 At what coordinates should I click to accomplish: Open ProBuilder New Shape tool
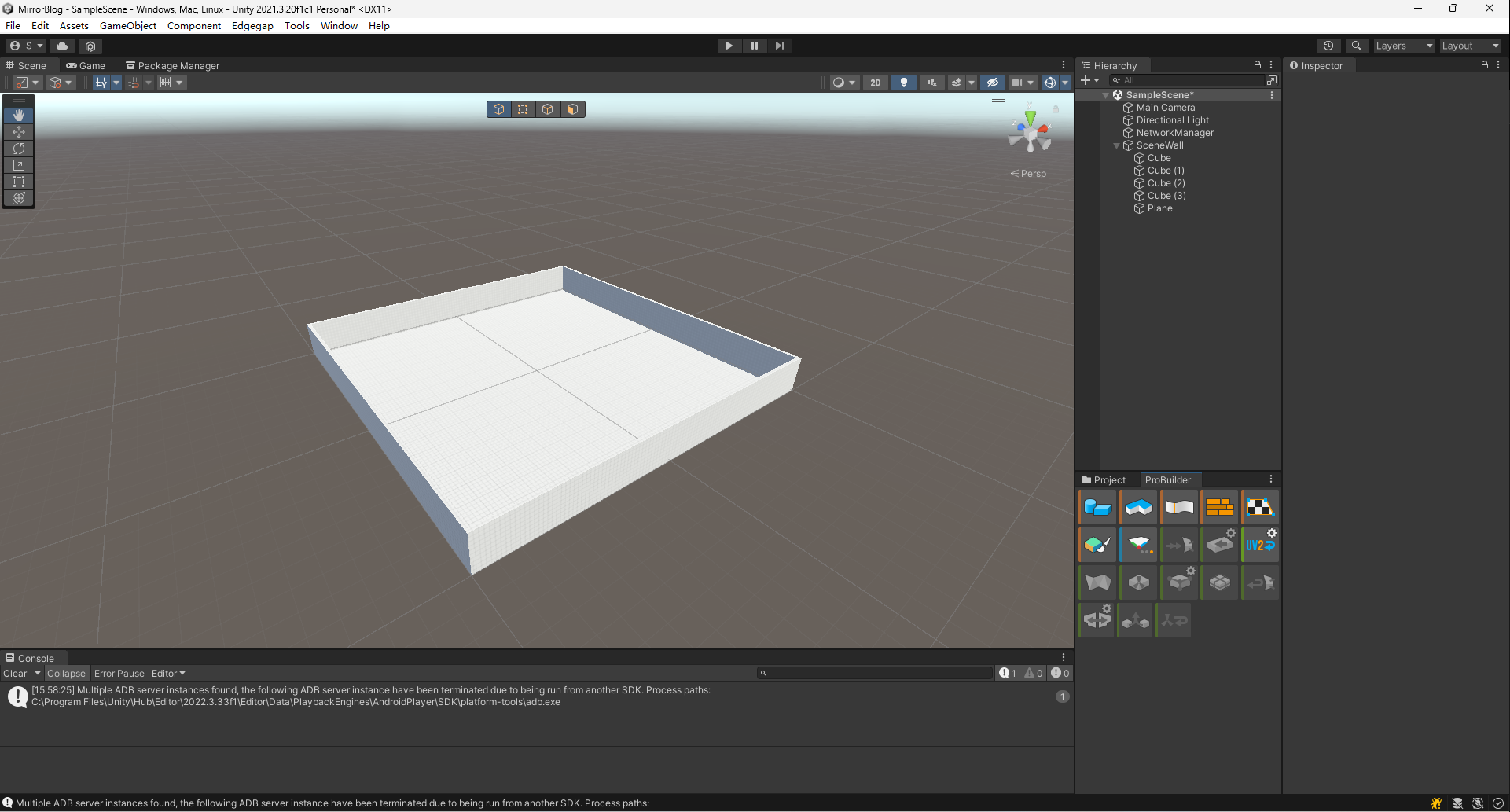pos(1097,507)
